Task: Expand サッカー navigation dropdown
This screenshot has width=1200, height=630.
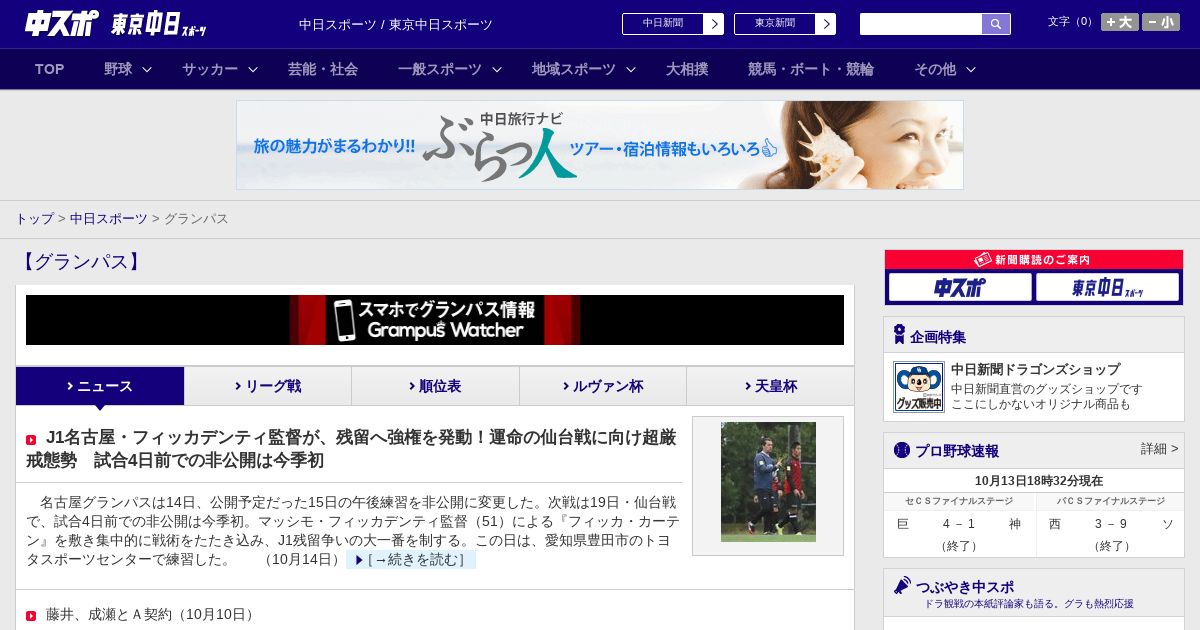Action: point(220,69)
